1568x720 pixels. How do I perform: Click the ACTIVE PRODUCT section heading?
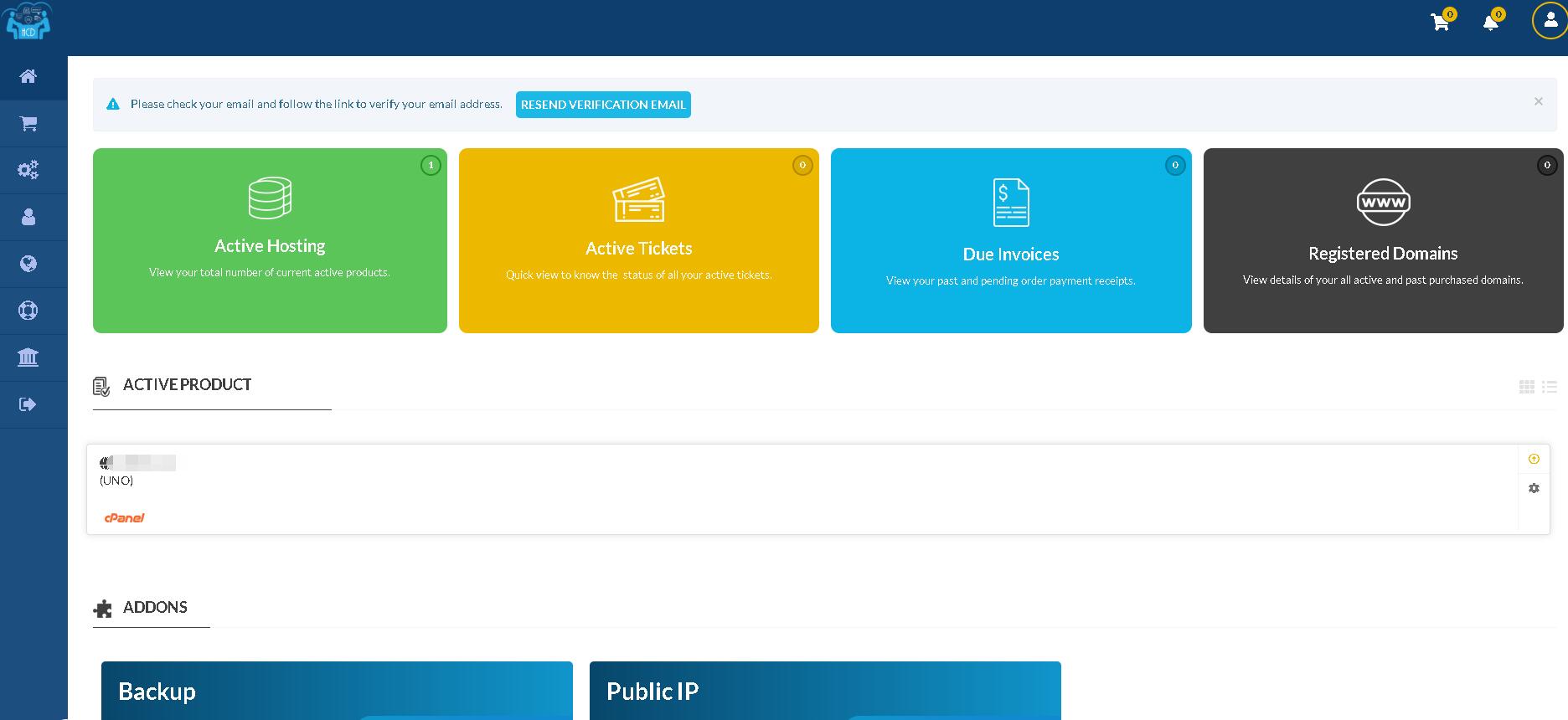pos(187,384)
